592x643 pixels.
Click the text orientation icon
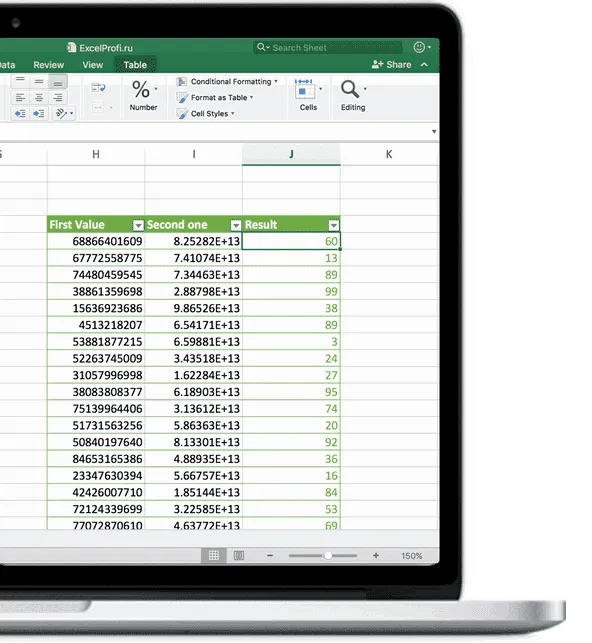[x=61, y=113]
